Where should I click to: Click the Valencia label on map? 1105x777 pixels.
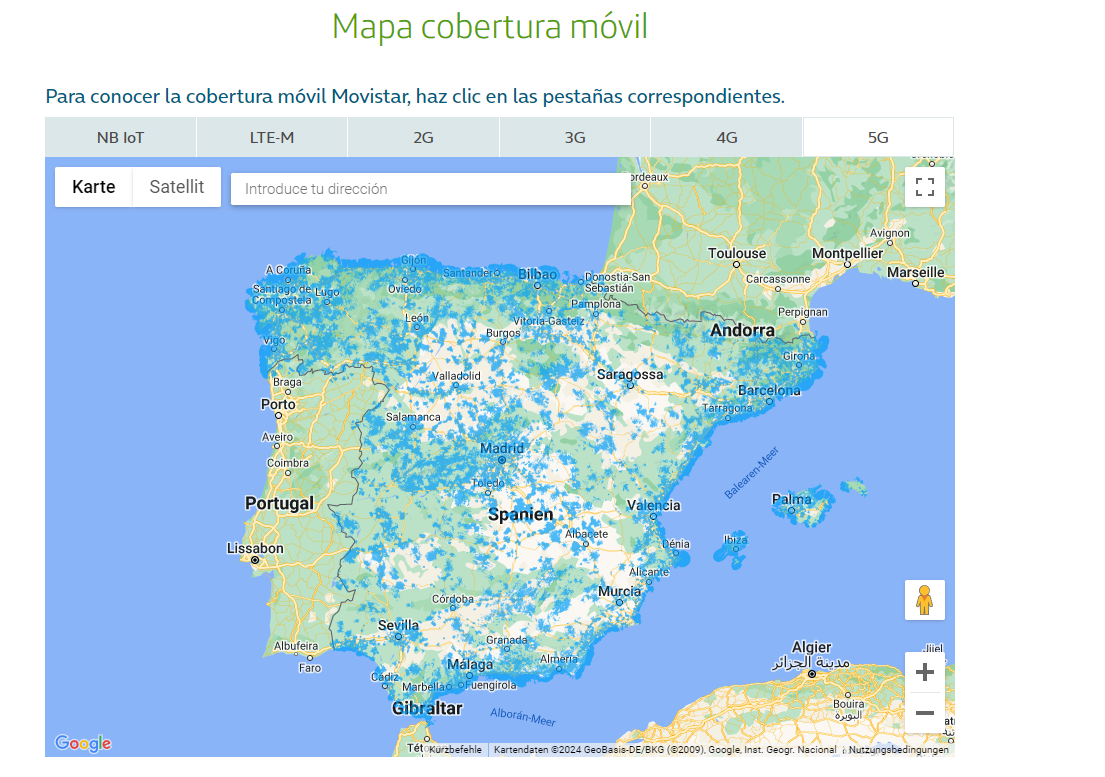click(x=653, y=505)
